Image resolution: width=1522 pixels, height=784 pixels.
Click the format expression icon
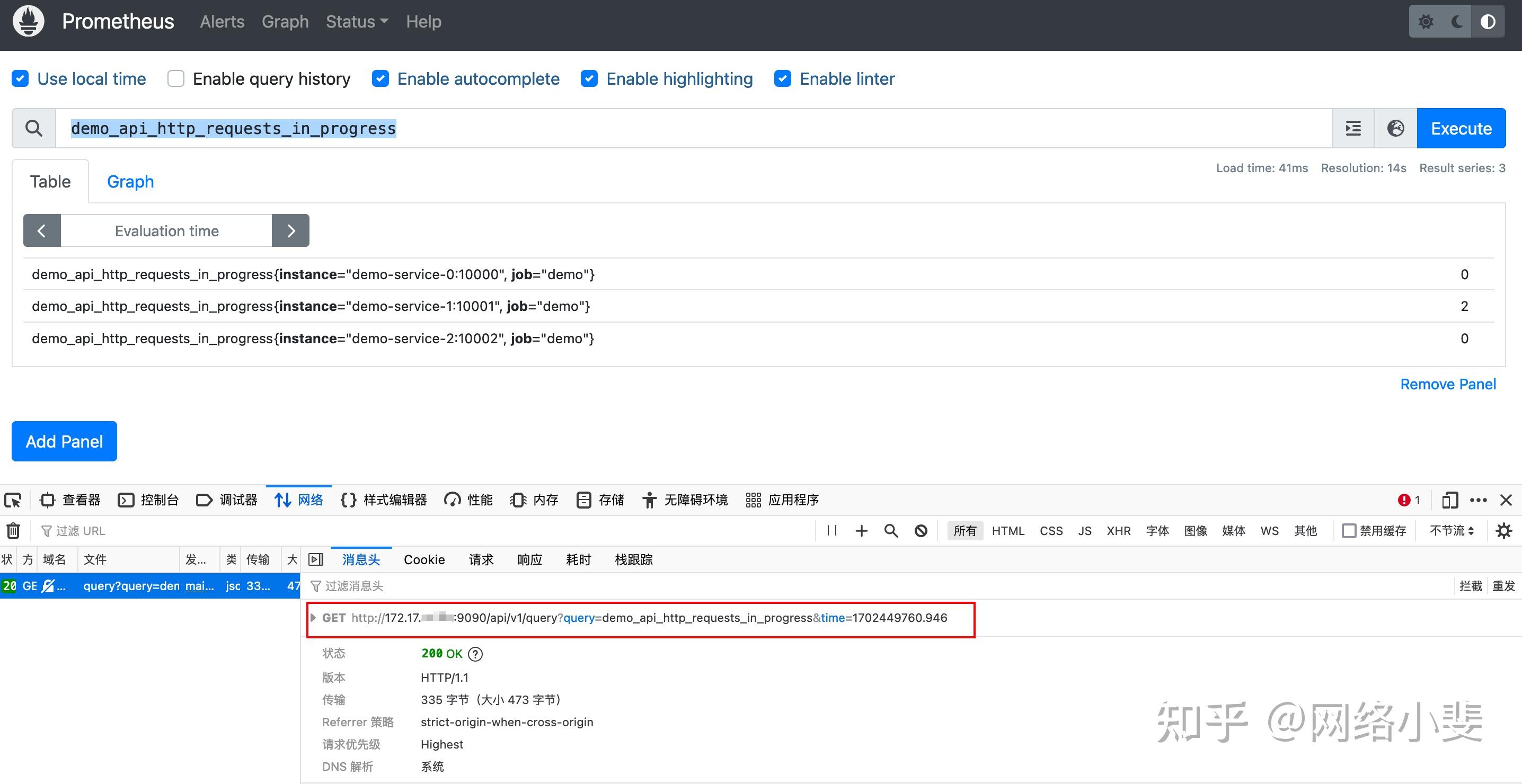click(x=1353, y=128)
